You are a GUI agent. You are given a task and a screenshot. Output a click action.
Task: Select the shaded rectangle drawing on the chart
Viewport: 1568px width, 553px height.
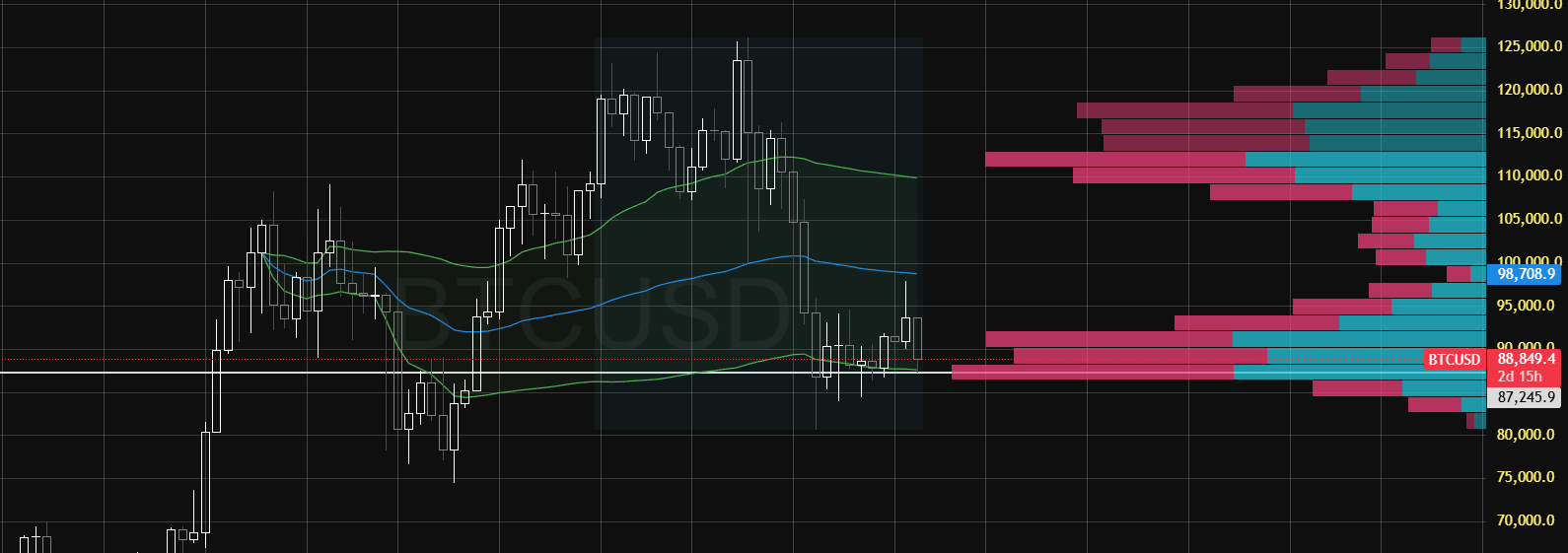[x=758, y=234]
